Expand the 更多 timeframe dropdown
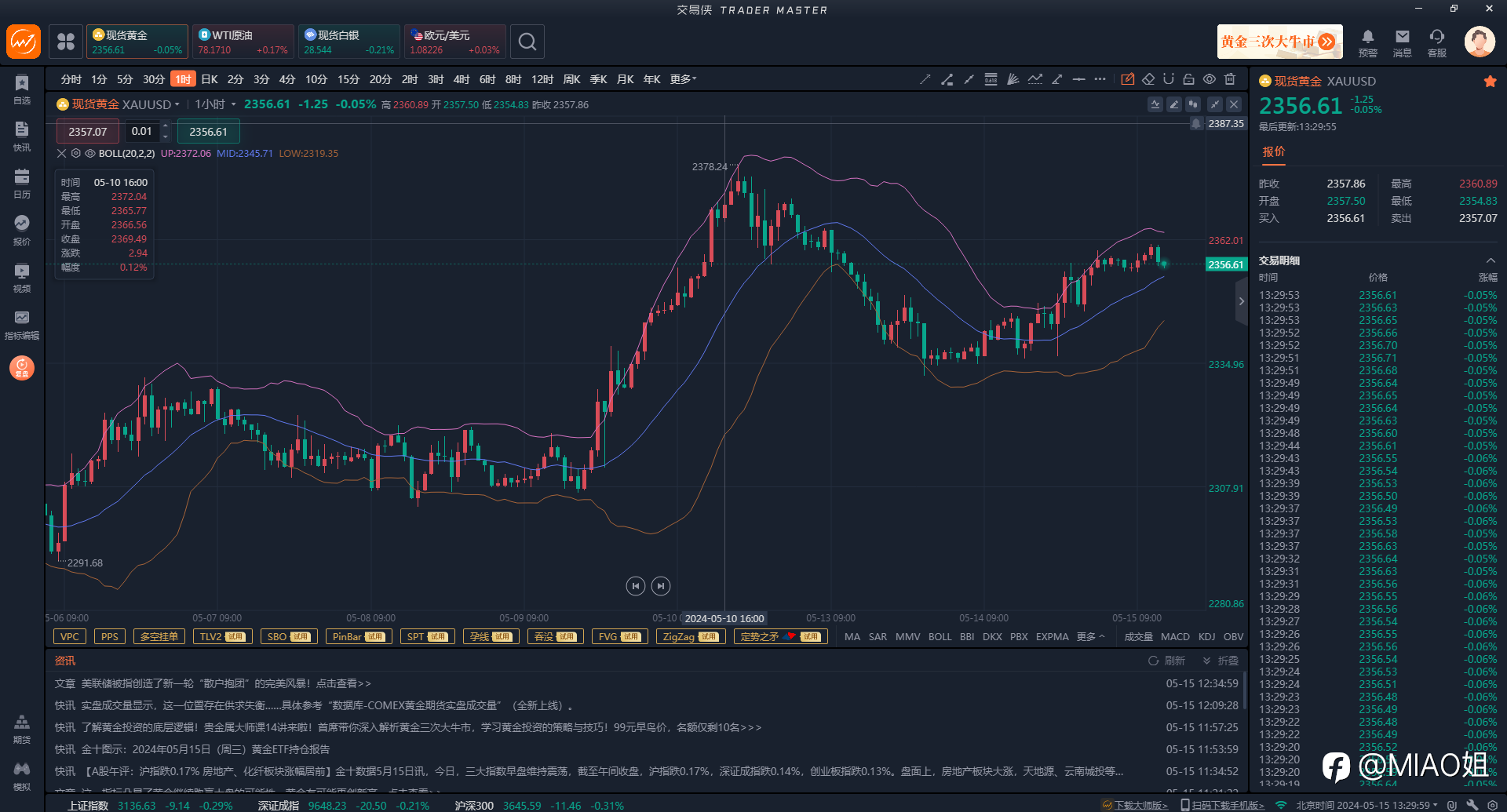Image resolution: width=1507 pixels, height=812 pixels. click(683, 79)
